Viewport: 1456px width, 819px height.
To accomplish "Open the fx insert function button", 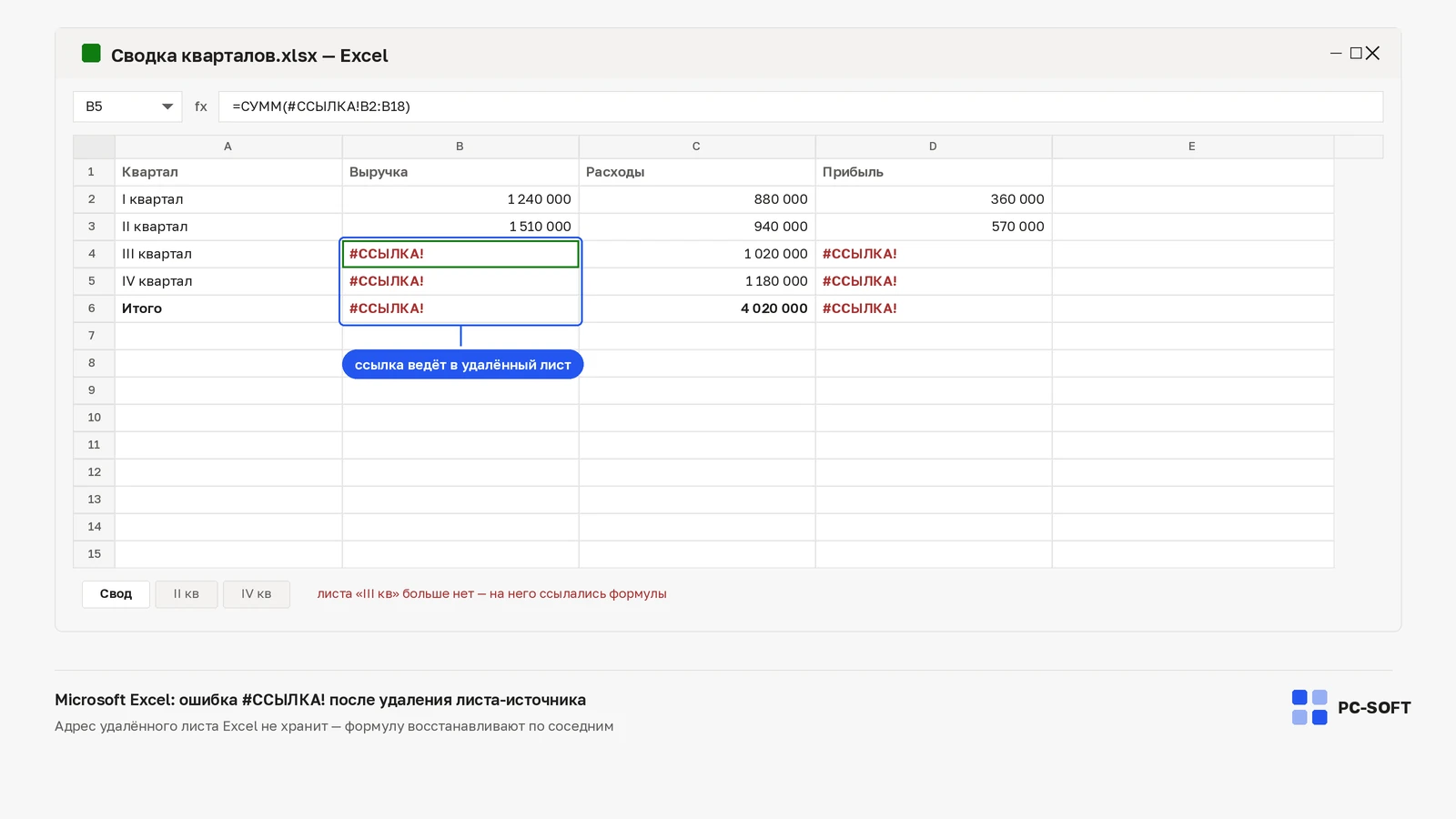I will click(x=201, y=106).
